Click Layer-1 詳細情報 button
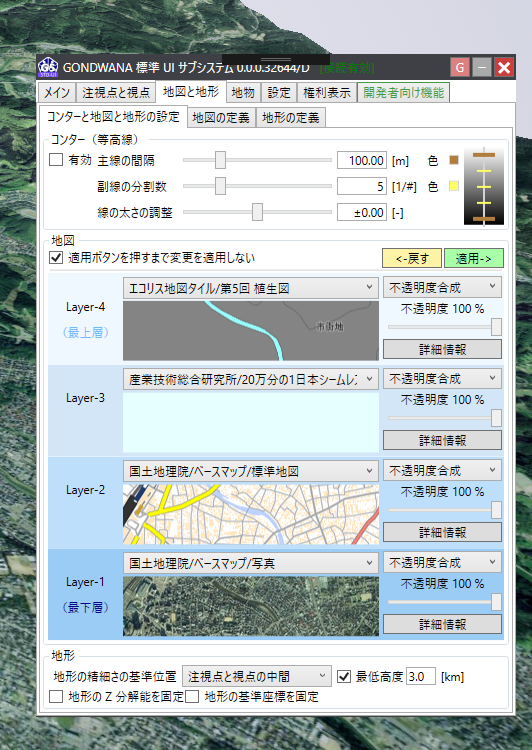532x750 pixels. tap(442, 624)
